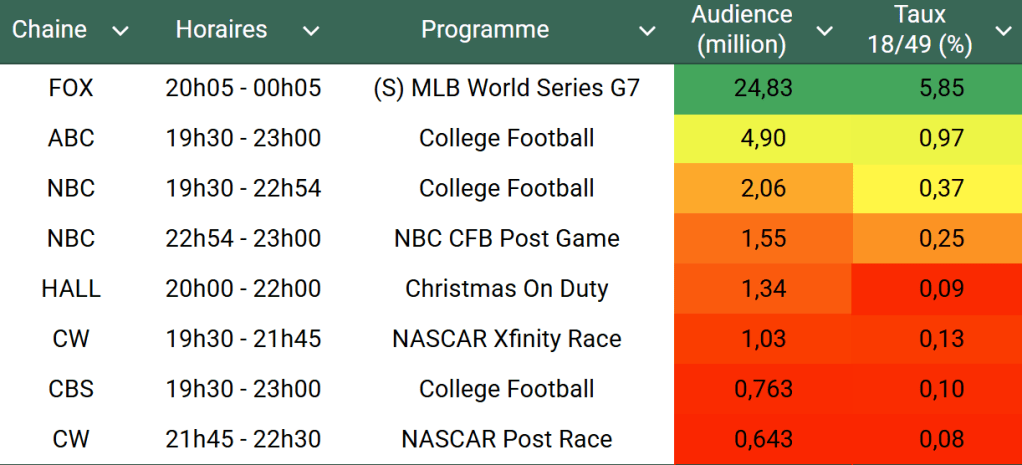
Task: Select the 22h54 - 23h00 time cell
Action: pyautogui.click(x=243, y=239)
